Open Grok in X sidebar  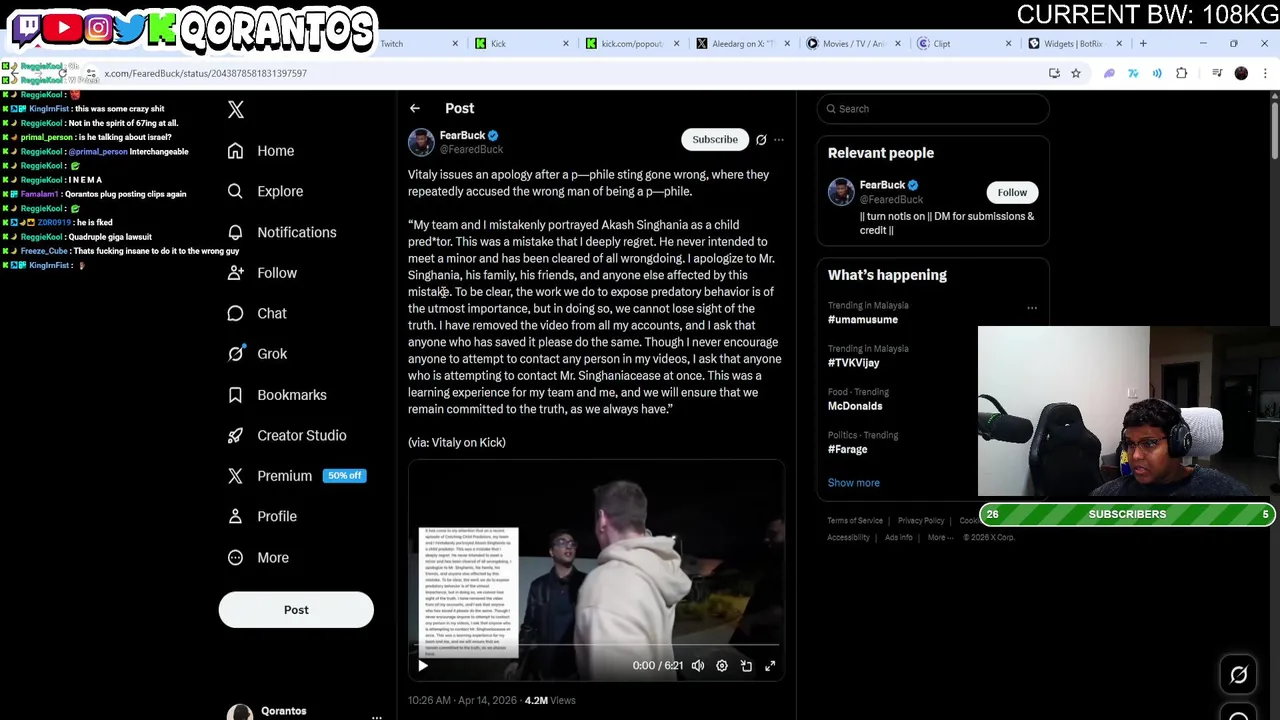257,354
